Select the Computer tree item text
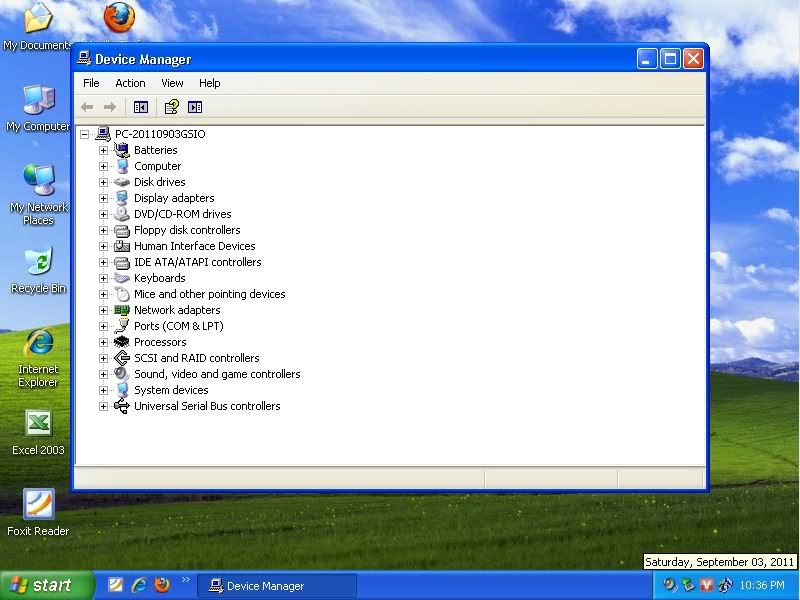 tap(157, 166)
